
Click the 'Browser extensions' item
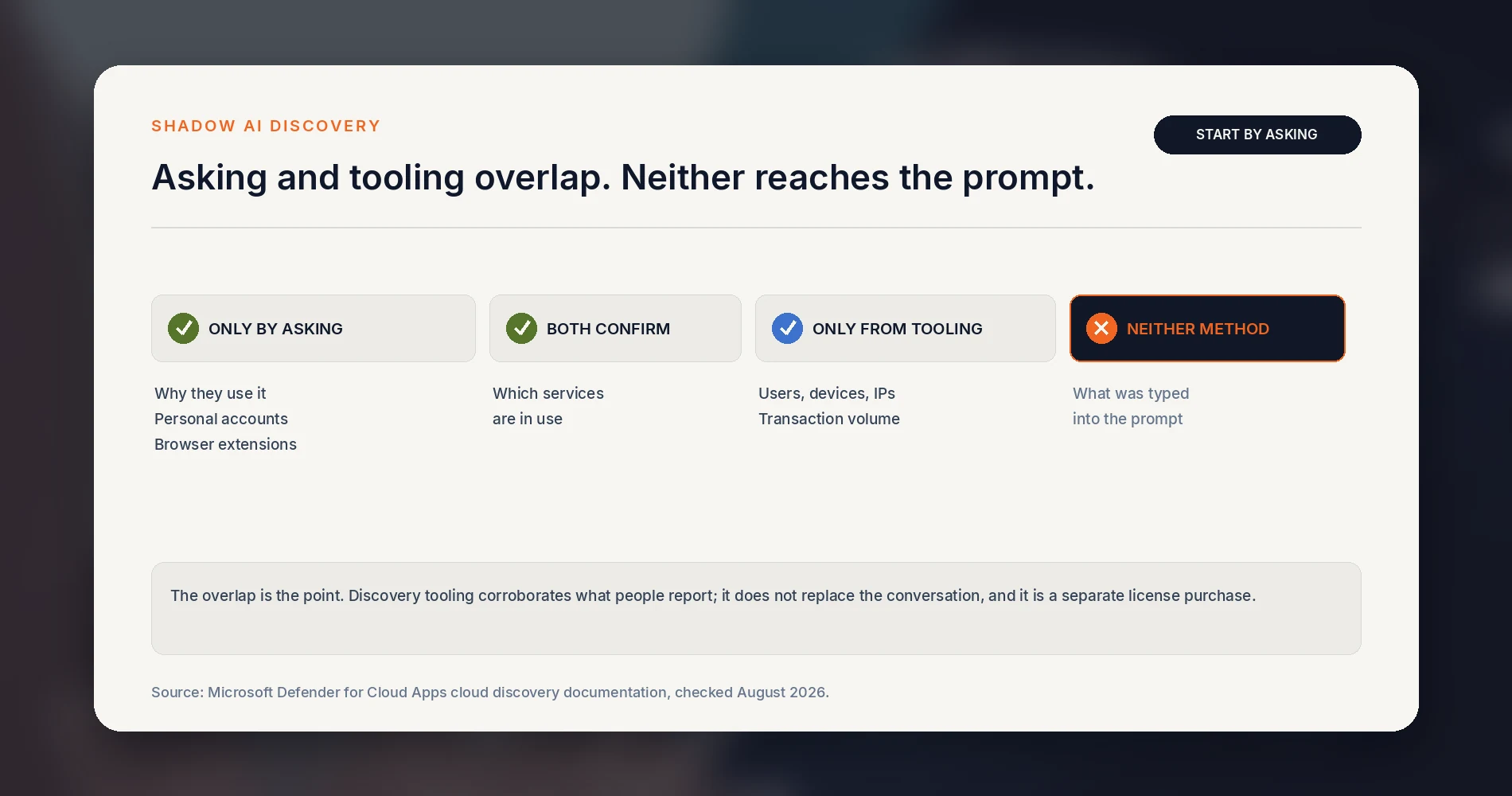pos(225,444)
